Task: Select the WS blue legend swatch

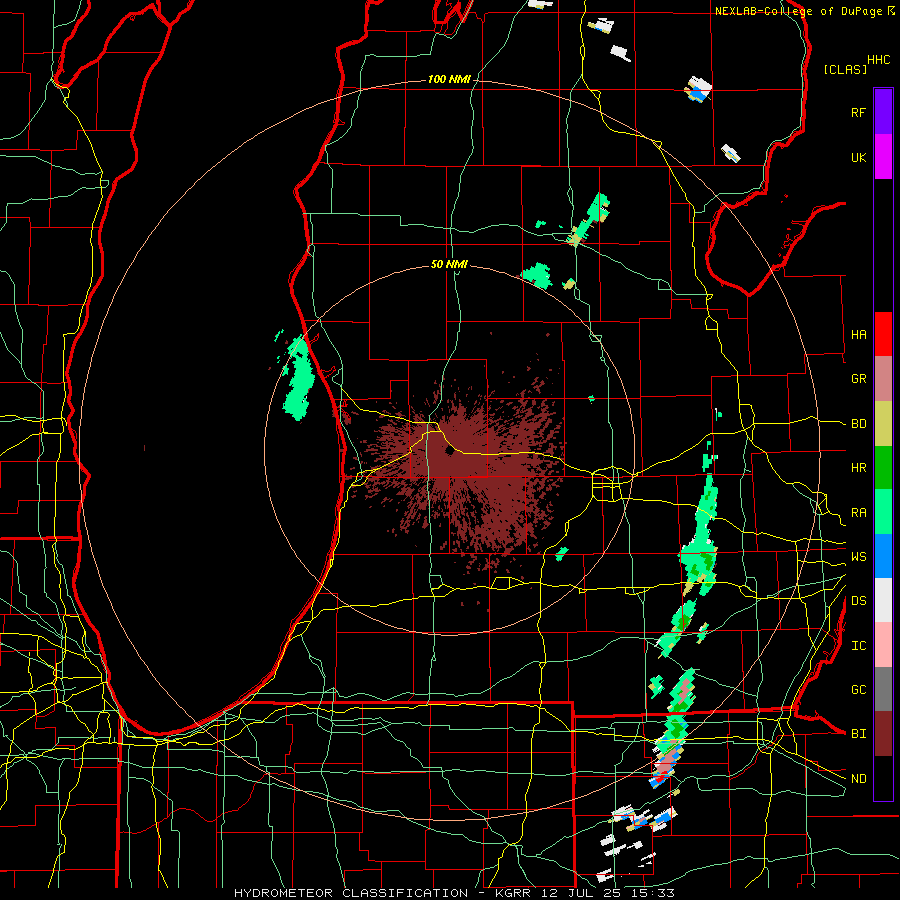Action: coord(883,556)
